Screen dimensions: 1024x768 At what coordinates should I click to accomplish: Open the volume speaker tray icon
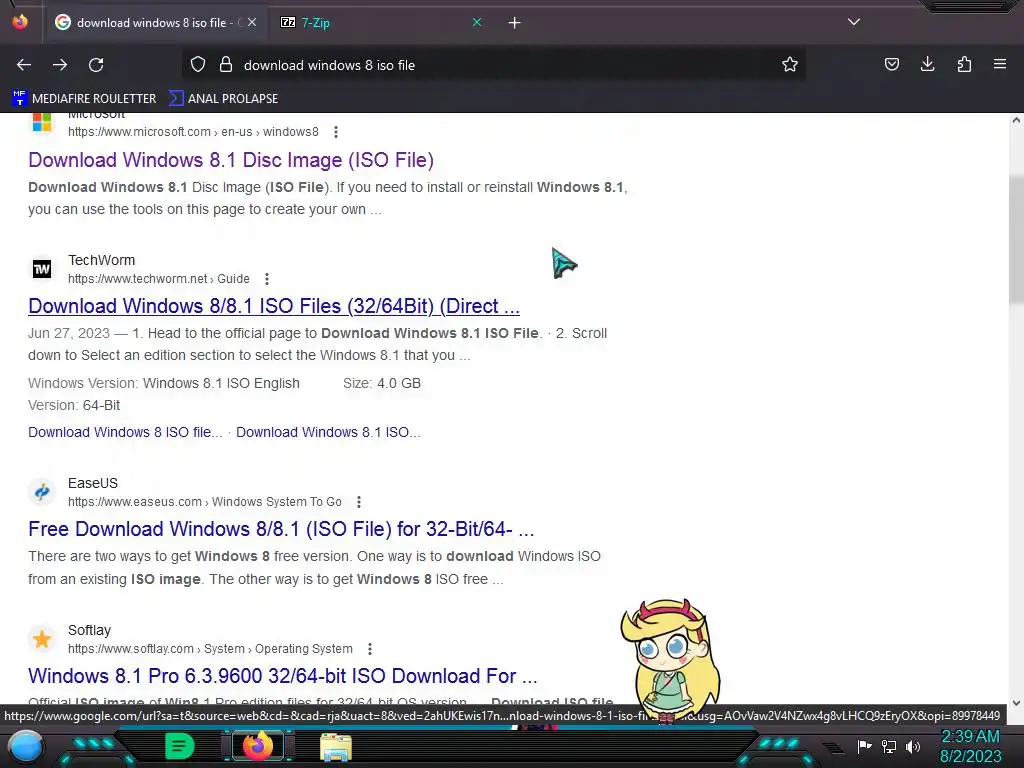pos(913,746)
